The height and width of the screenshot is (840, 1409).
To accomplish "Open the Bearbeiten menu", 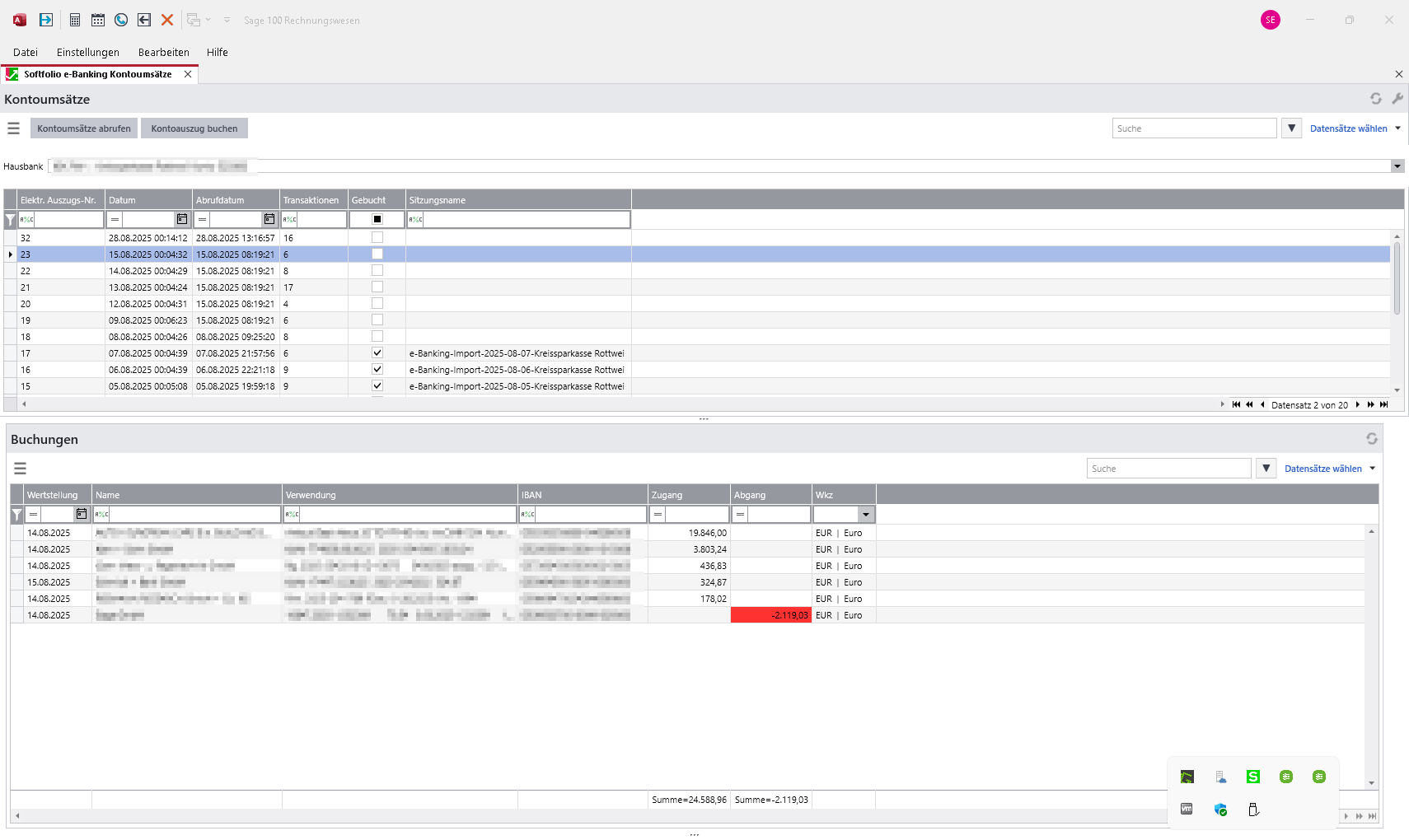I will (163, 52).
